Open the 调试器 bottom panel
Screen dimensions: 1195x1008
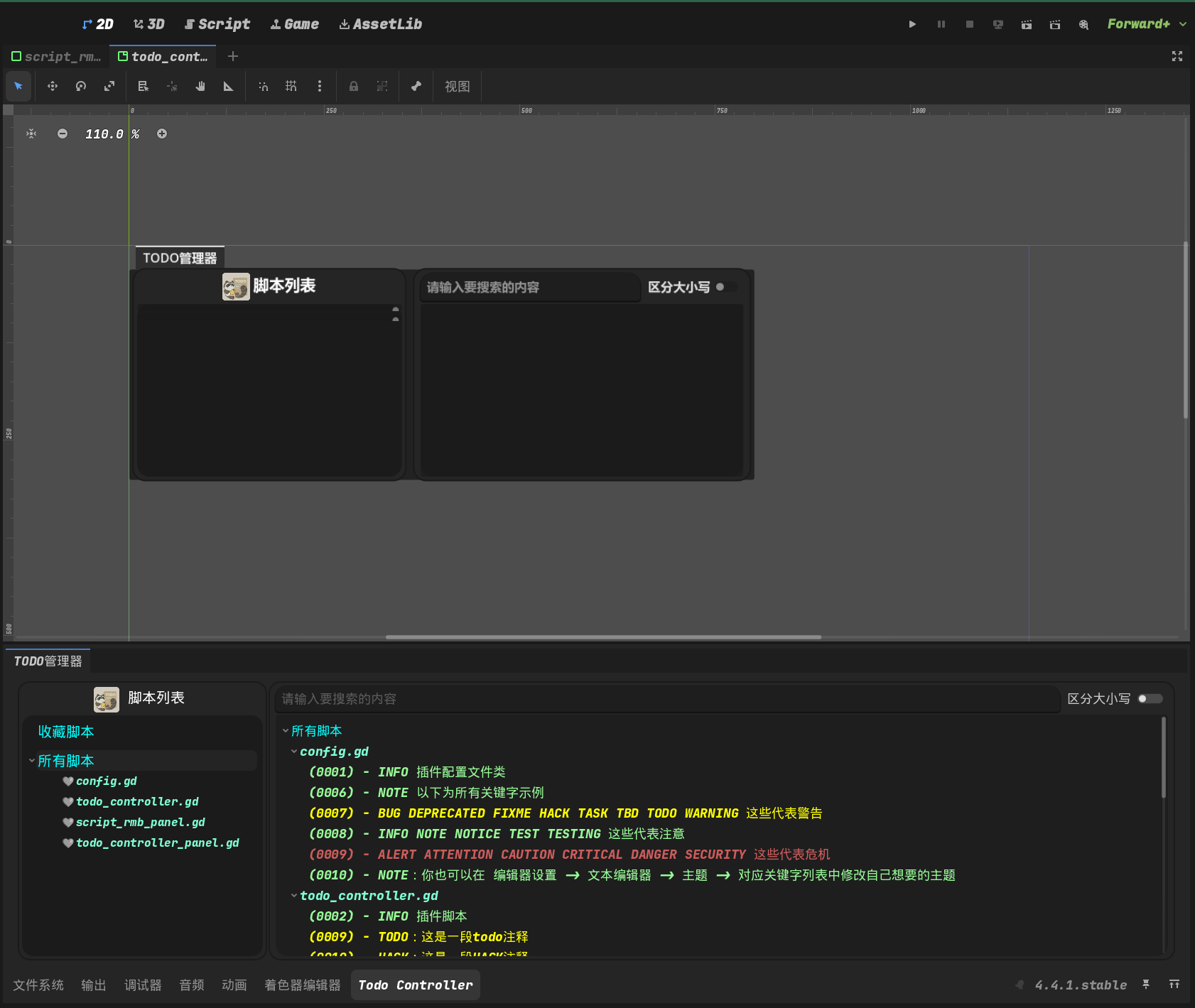tap(143, 985)
